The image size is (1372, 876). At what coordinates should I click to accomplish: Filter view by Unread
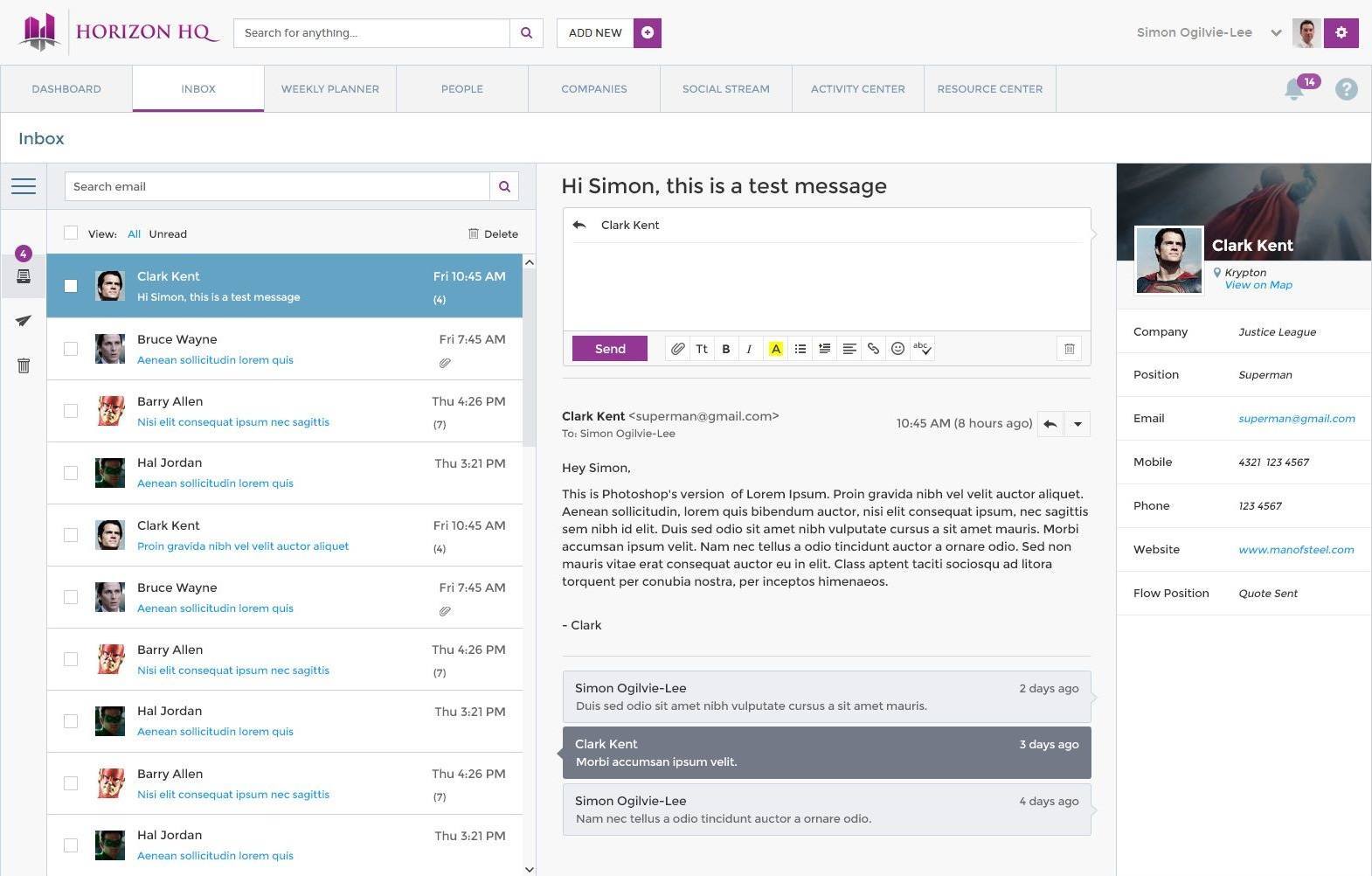click(x=168, y=233)
